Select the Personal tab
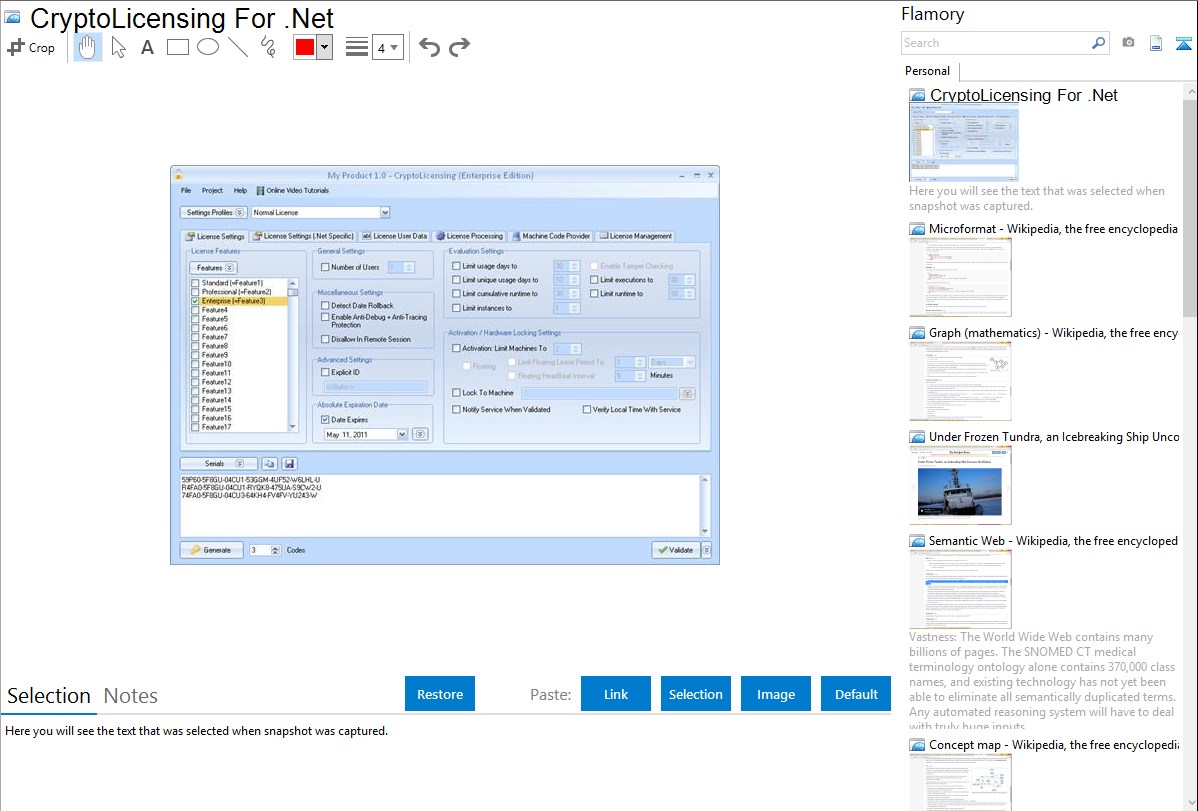 (x=928, y=71)
